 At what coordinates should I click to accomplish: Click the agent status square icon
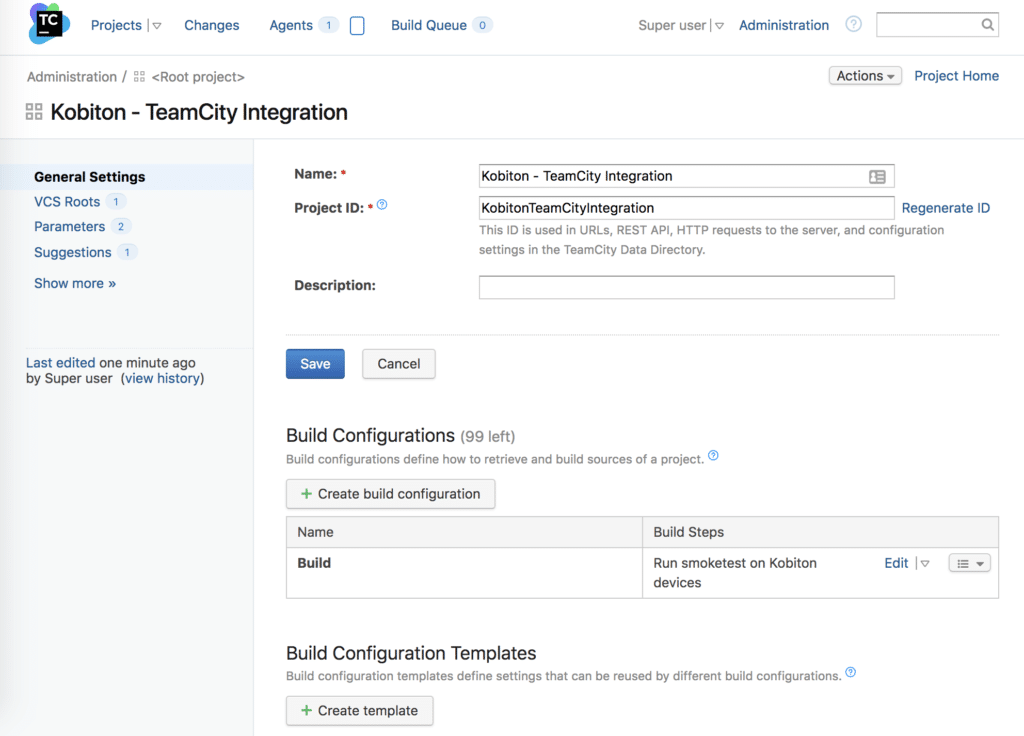357,25
